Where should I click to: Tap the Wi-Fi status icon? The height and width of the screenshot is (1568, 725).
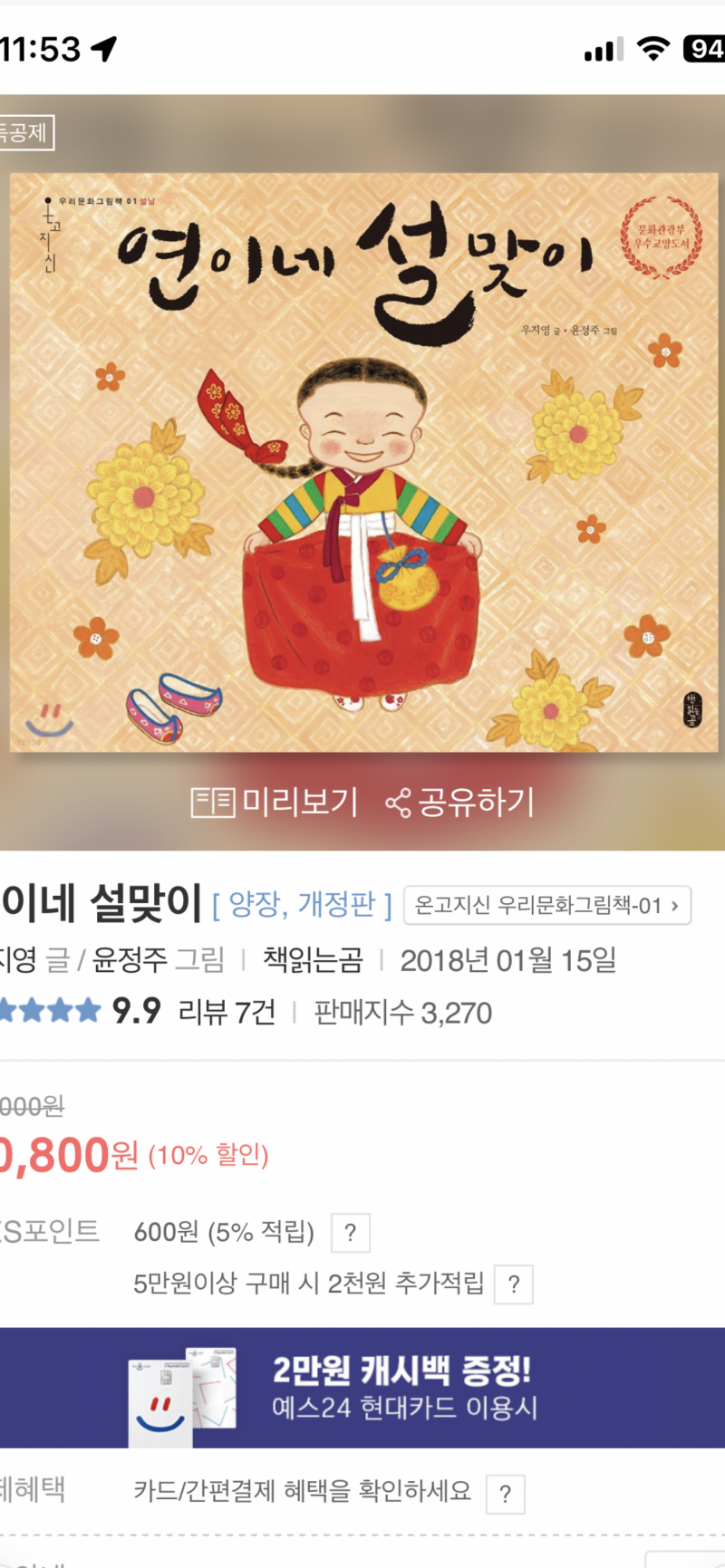(652, 49)
